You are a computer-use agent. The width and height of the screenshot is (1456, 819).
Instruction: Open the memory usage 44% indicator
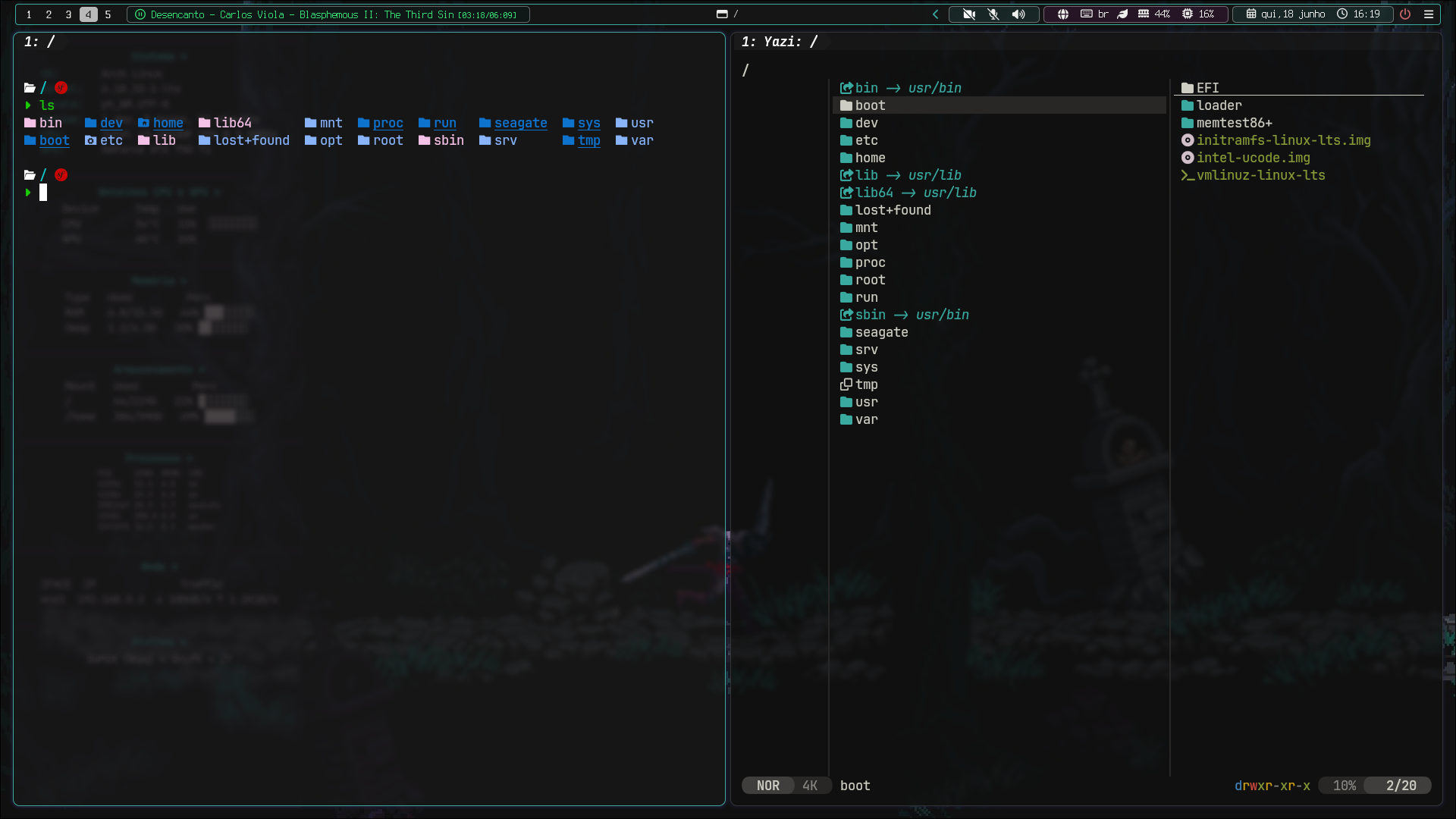(x=1153, y=14)
